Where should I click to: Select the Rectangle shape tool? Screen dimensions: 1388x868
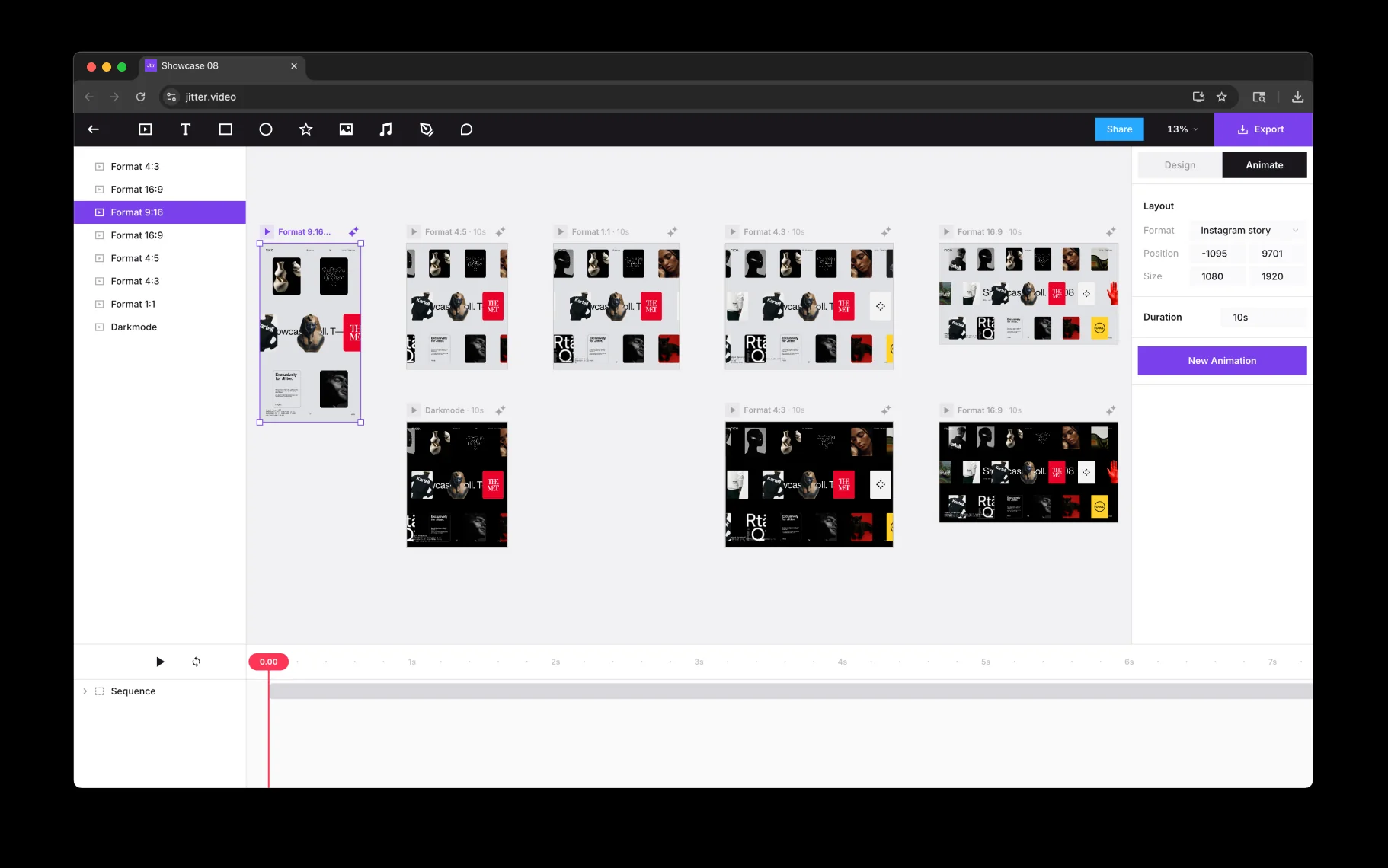[x=225, y=129]
